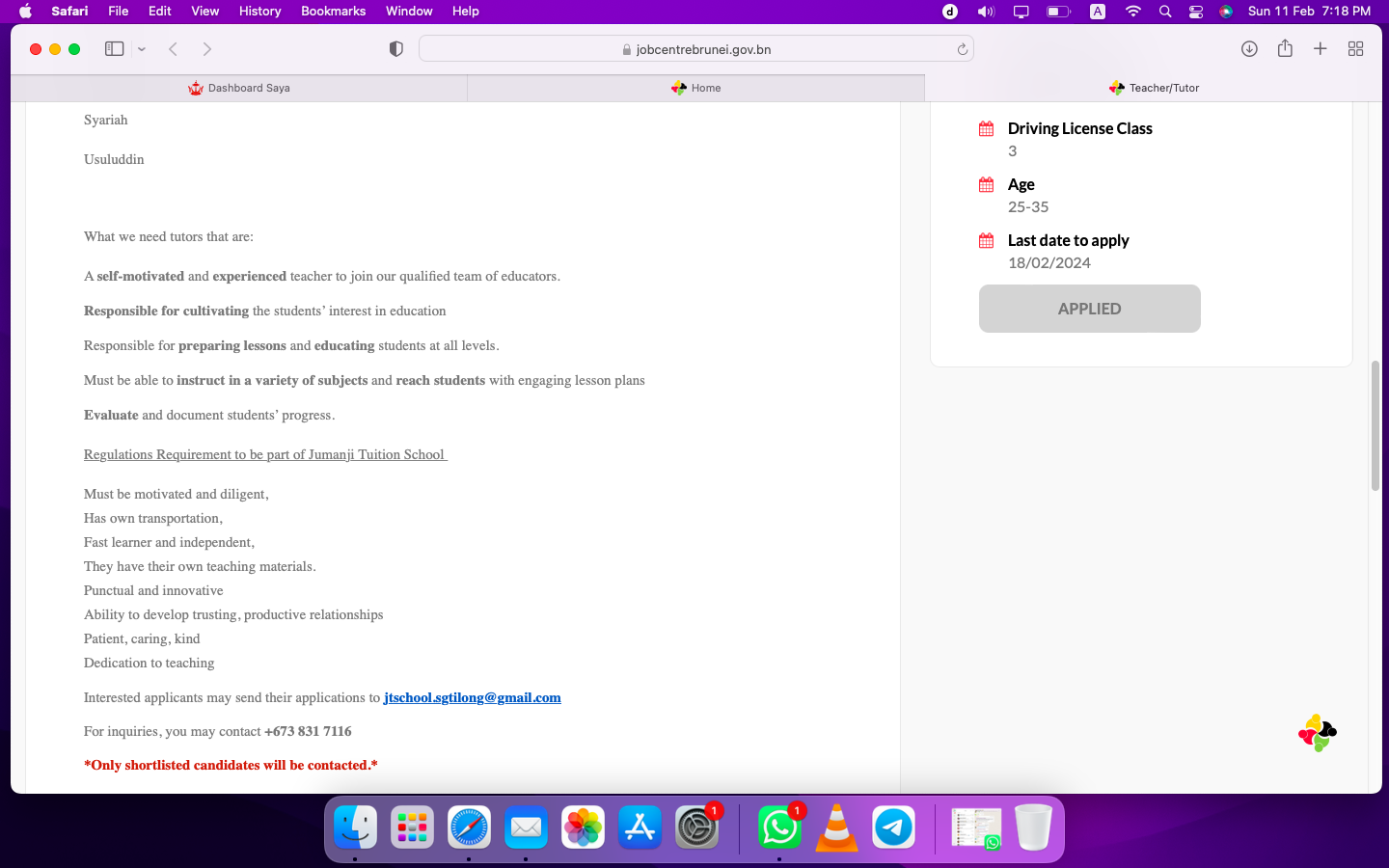Click the jtschool.sgtilong@gmail.com email link
This screenshot has height=868, width=1389.
(472, 697)
